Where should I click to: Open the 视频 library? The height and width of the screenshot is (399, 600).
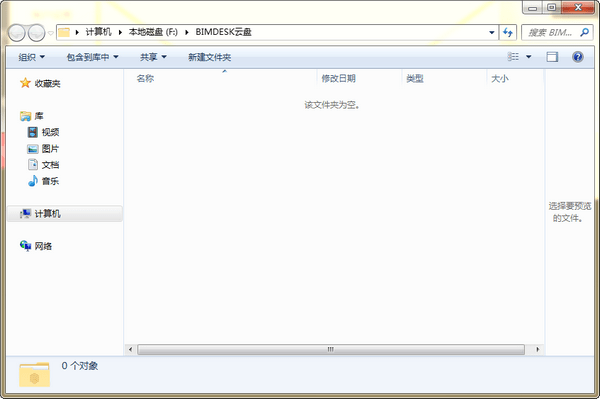tap(50, 132)
